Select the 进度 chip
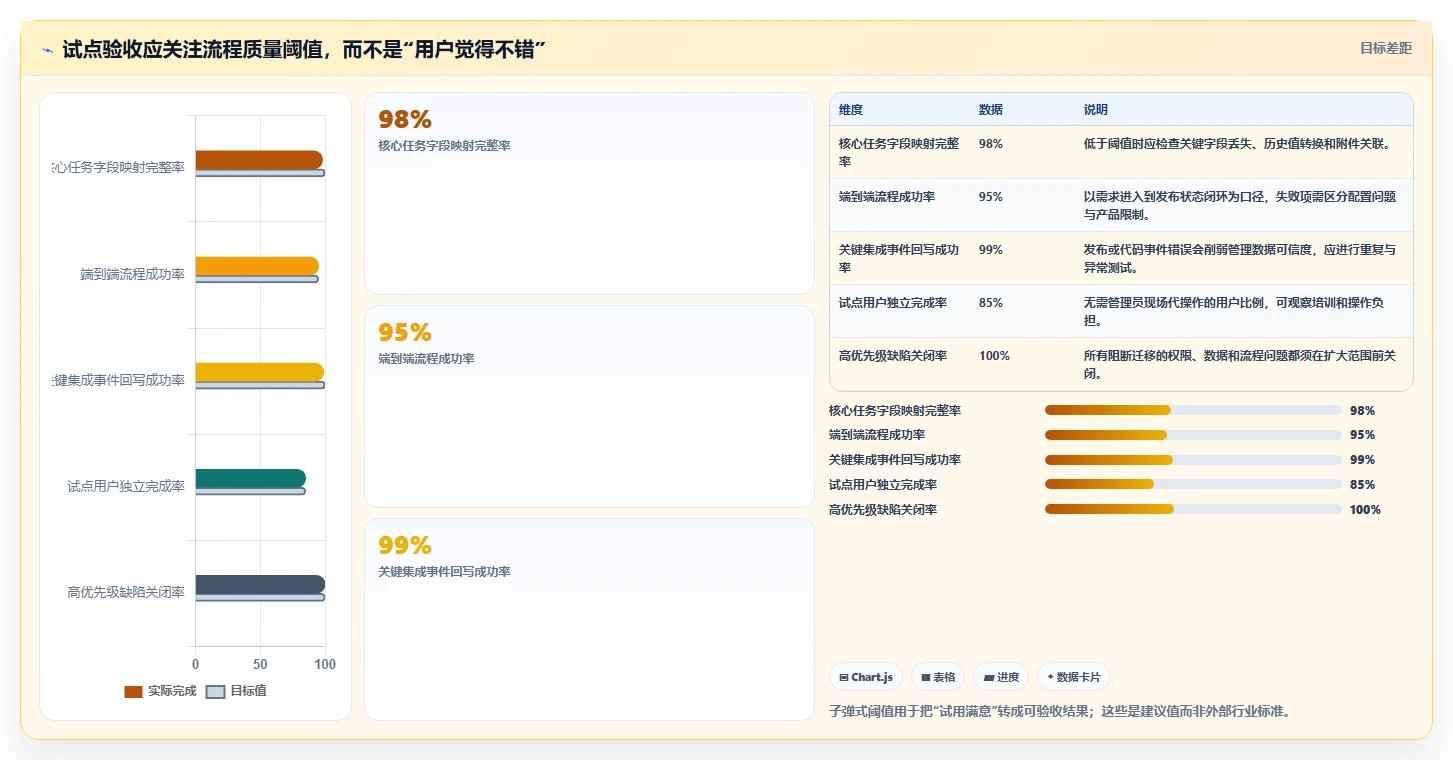 click(1001, 677)
